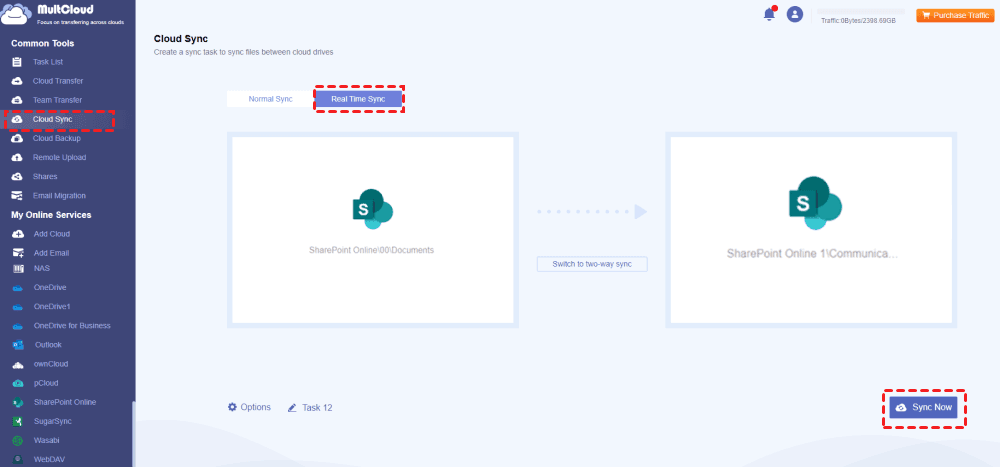
Task: Click the sidebar vertical scrollbar
Action: point(133,434)
